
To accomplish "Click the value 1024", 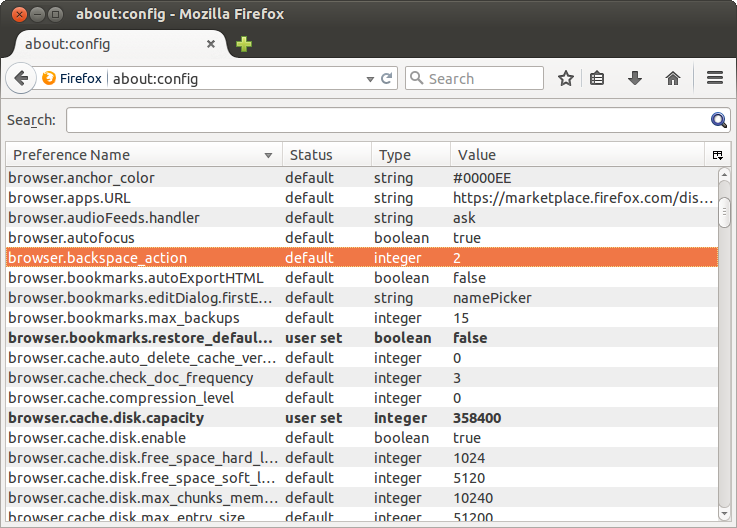I will click(x=469, y=458).
